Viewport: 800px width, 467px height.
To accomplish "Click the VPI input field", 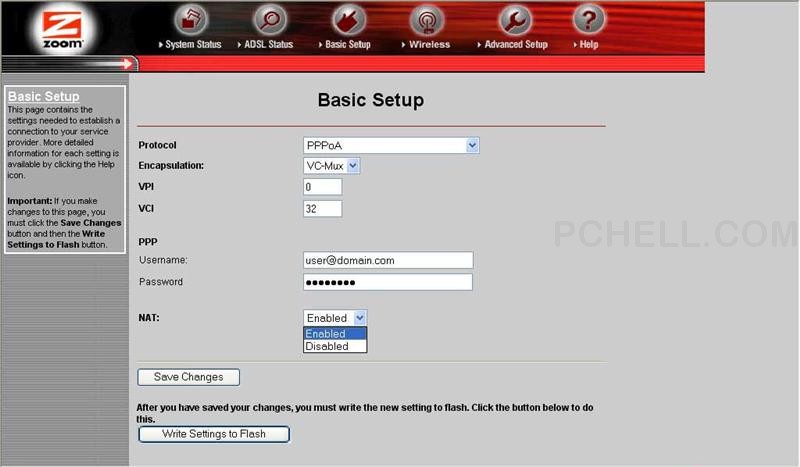I will point(322,187).
